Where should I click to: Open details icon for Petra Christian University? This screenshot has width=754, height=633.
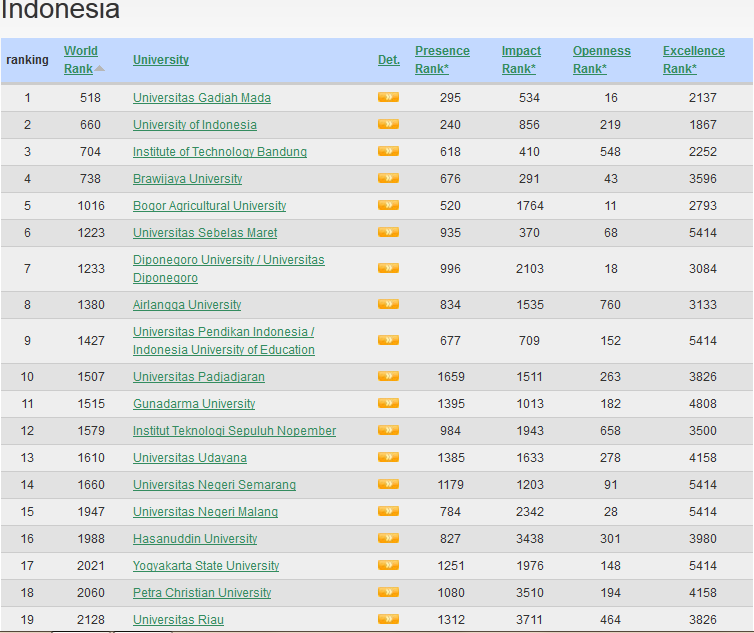(x=388, y=592)
